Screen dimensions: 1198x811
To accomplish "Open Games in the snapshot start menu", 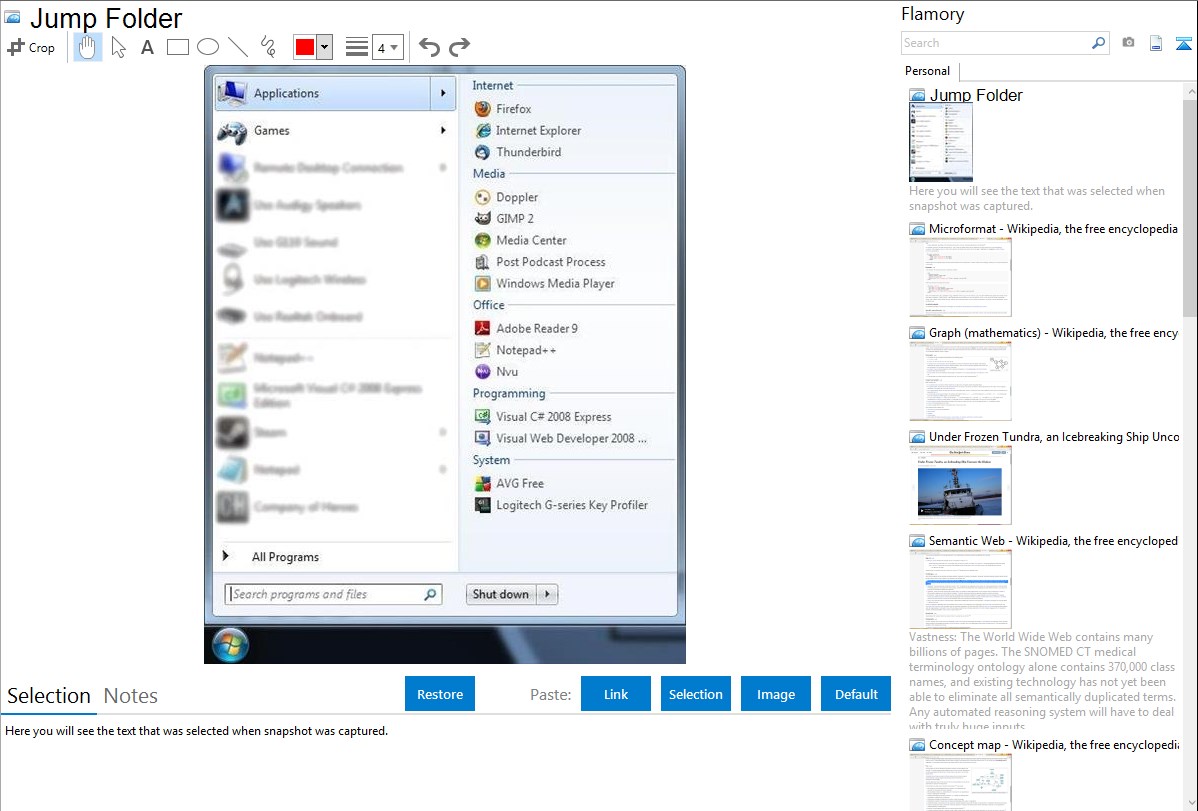I will [335, 131].
